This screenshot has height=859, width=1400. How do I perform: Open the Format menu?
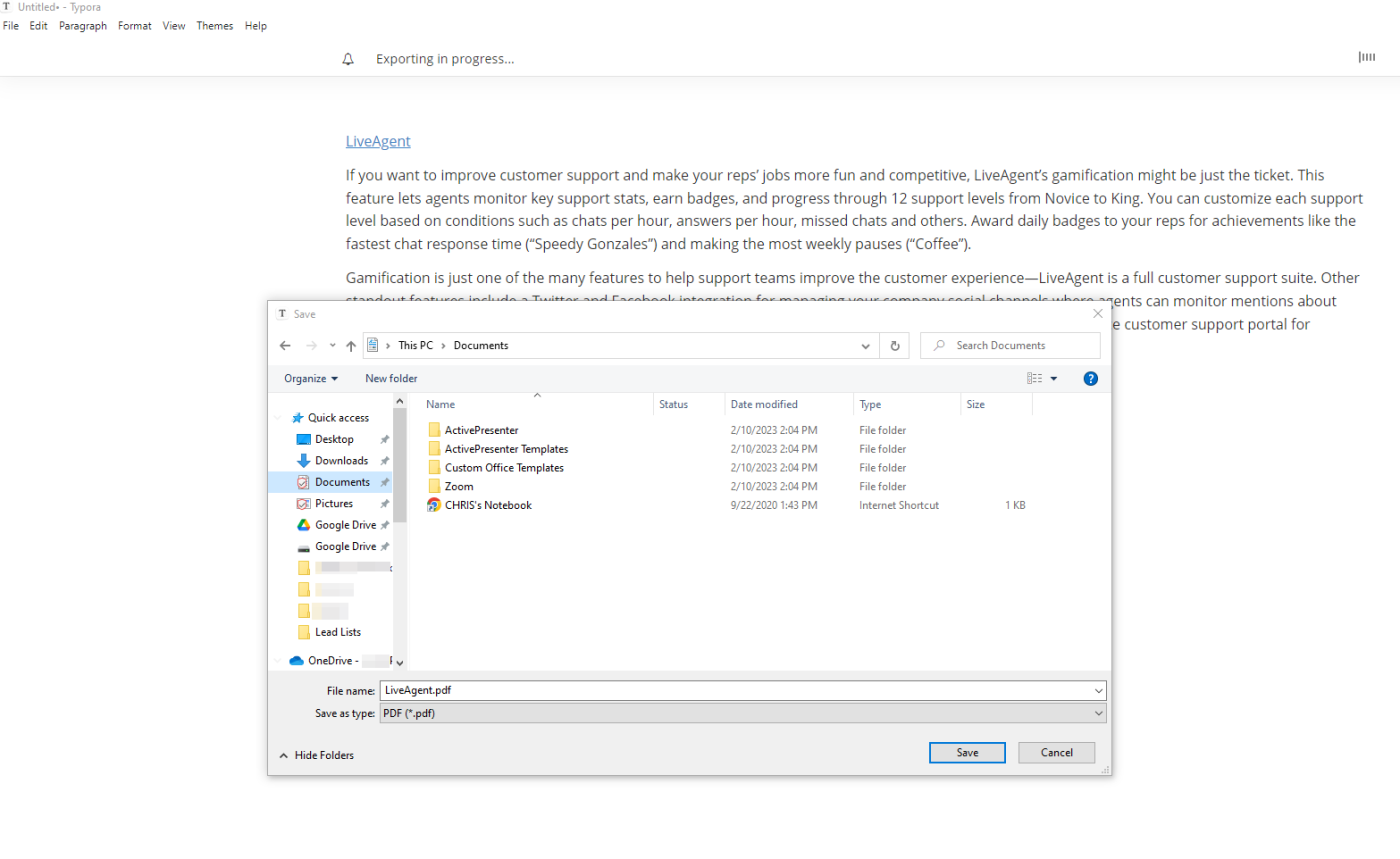[x=135, y=26]
